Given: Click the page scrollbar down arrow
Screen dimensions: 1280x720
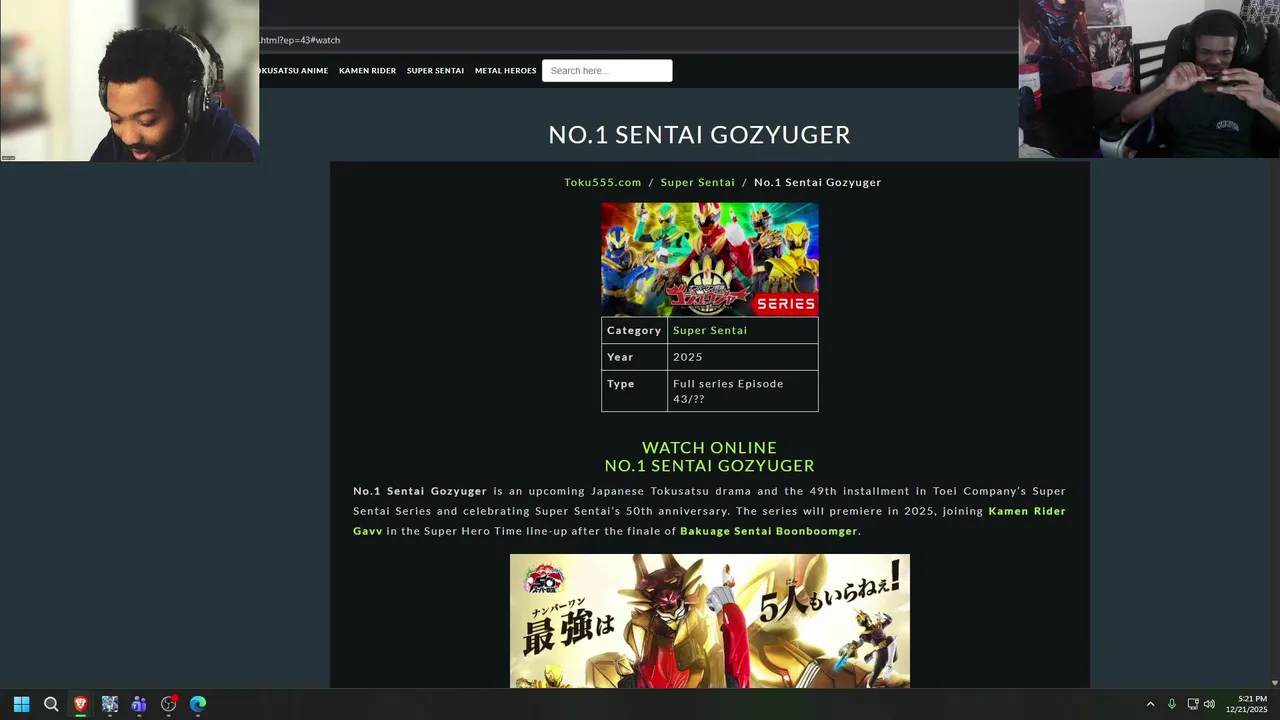Looking at the screenshot, I should coord(1273,683).
